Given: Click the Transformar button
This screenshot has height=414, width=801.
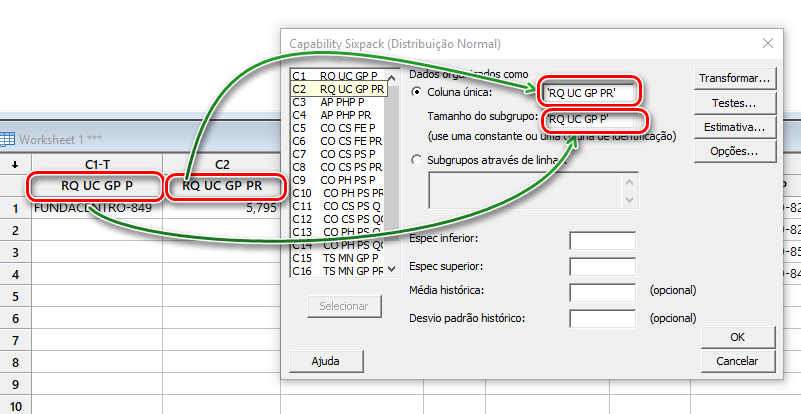Looking at the screenshot, I should (735, 77).
